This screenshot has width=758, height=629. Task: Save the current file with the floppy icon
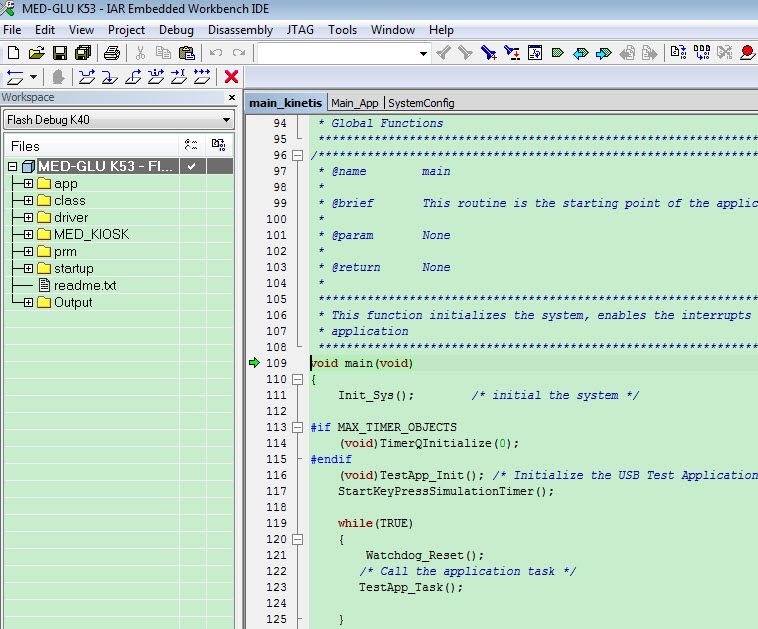[59, 53]
